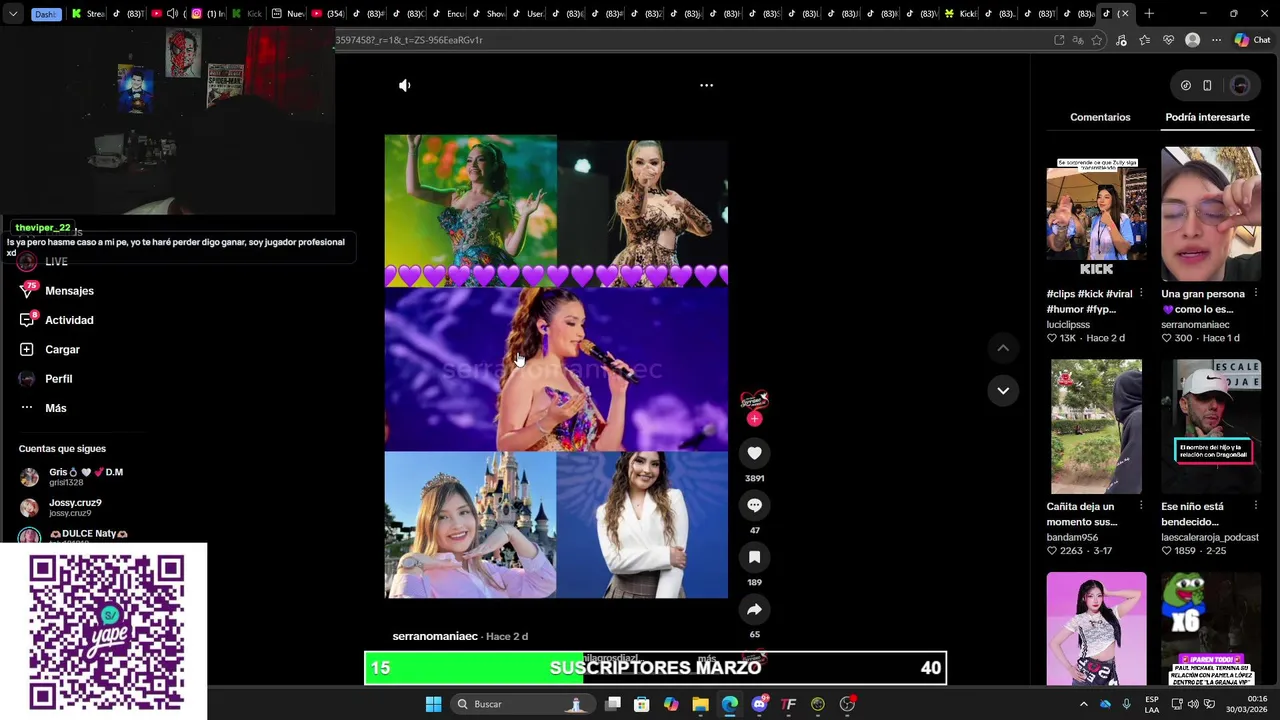
Task: Open serranomaniaec creator username link
Action: tap(434, 636)
